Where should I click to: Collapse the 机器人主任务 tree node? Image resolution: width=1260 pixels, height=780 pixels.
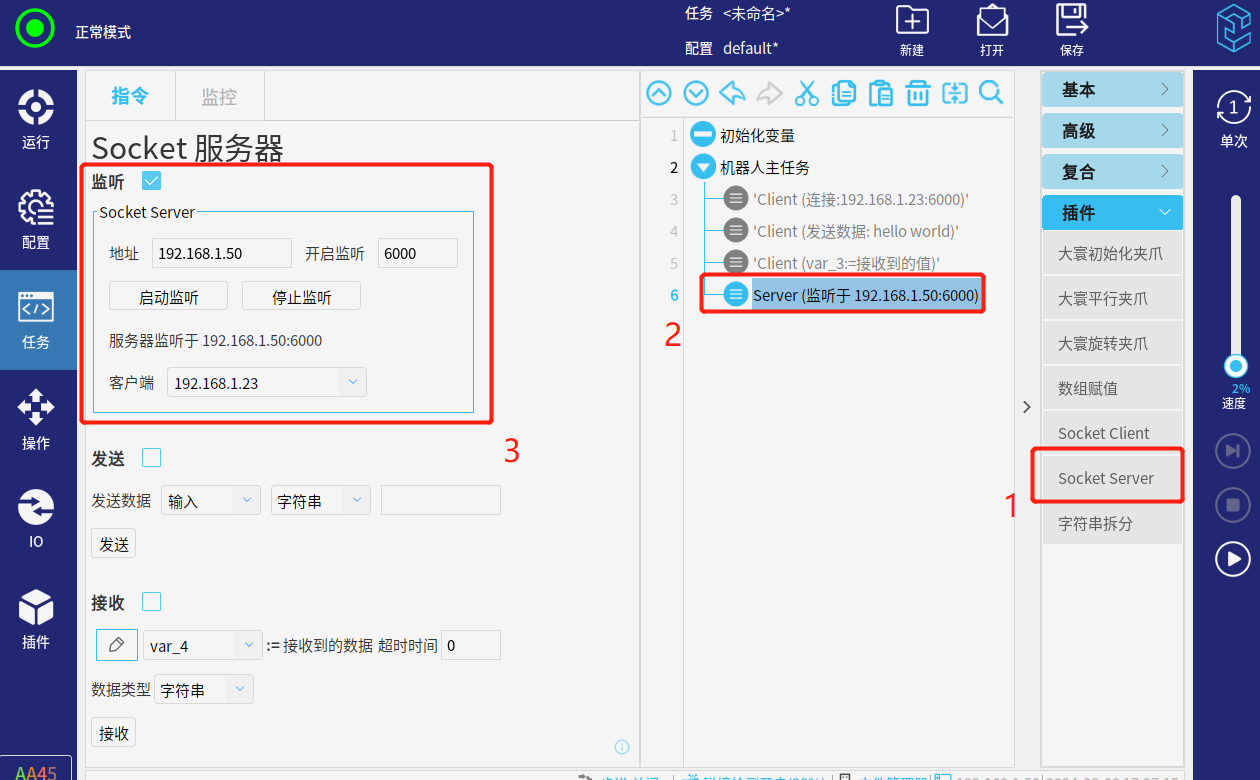point(703,167)
